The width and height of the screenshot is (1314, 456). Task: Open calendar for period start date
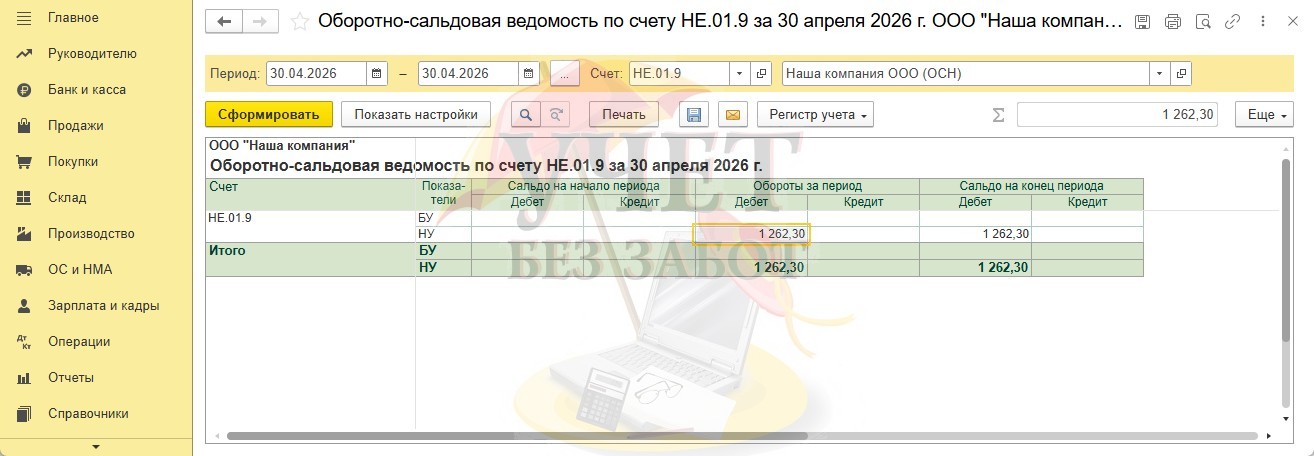pyautogui.click(x=377, y=74)
